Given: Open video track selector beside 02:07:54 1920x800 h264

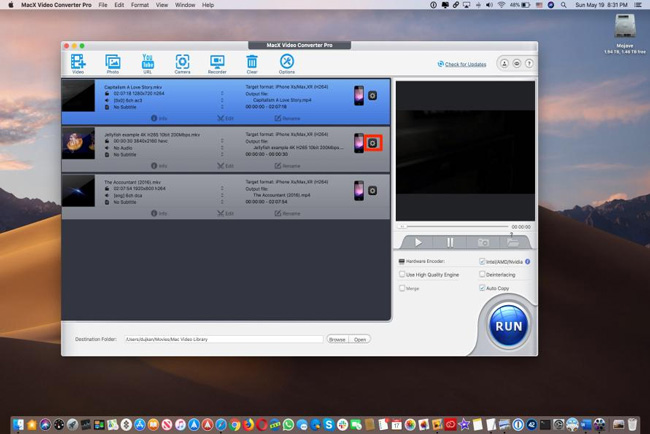Looking at the screenshot, I should pos(222,189).
